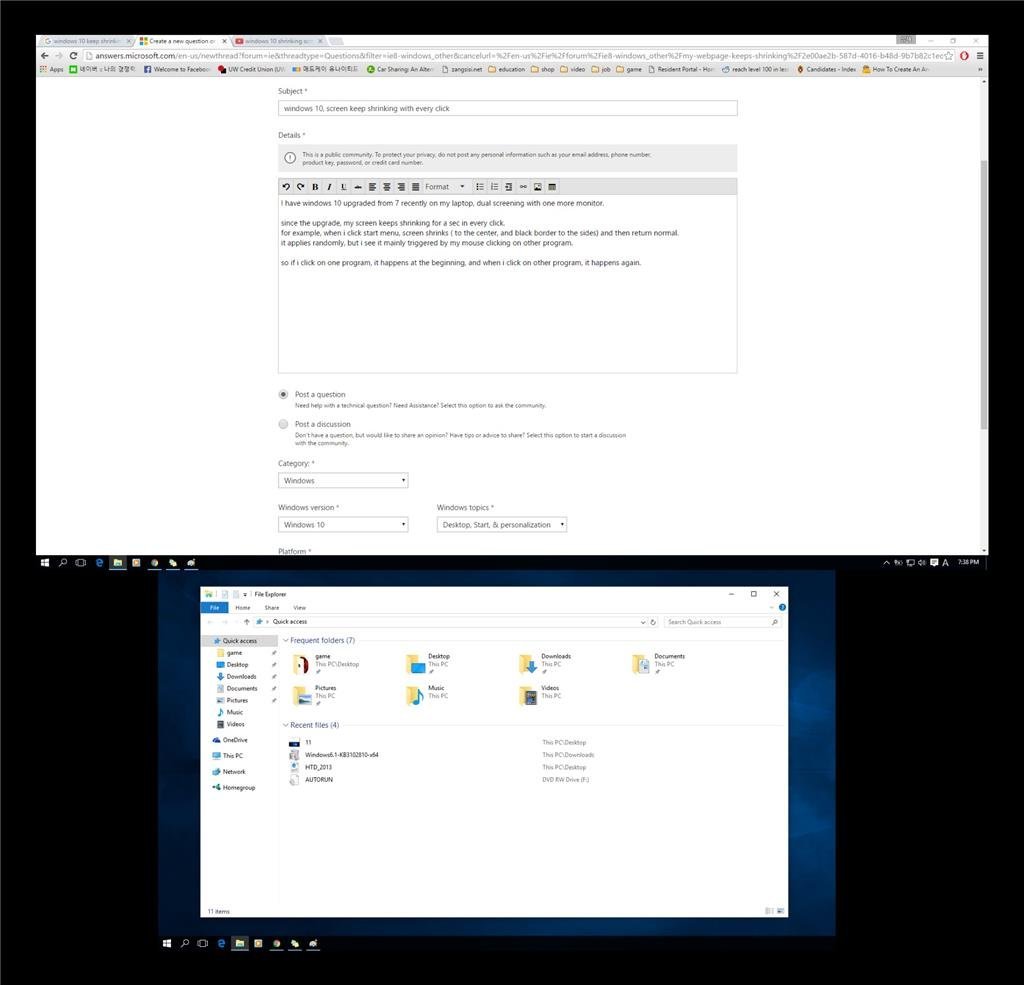Select the AUTORUN recent file
The width and height of the screenshot is (1024, 985).
[319, 779]
